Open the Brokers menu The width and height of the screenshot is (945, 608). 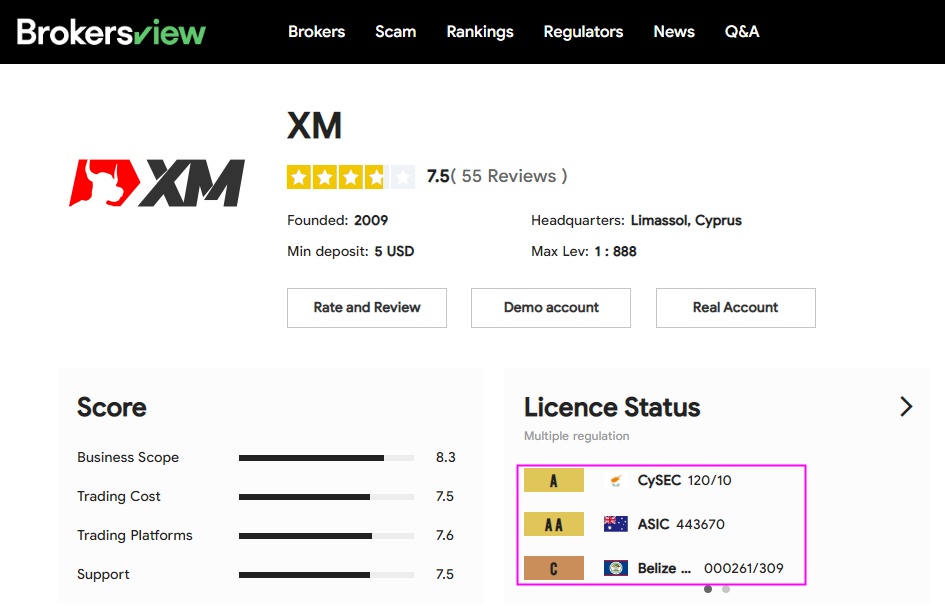(x=316, y=31)
